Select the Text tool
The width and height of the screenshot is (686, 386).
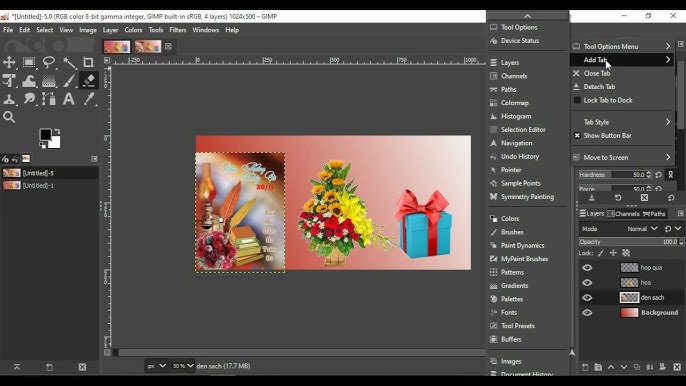click(x=69, y=99)
